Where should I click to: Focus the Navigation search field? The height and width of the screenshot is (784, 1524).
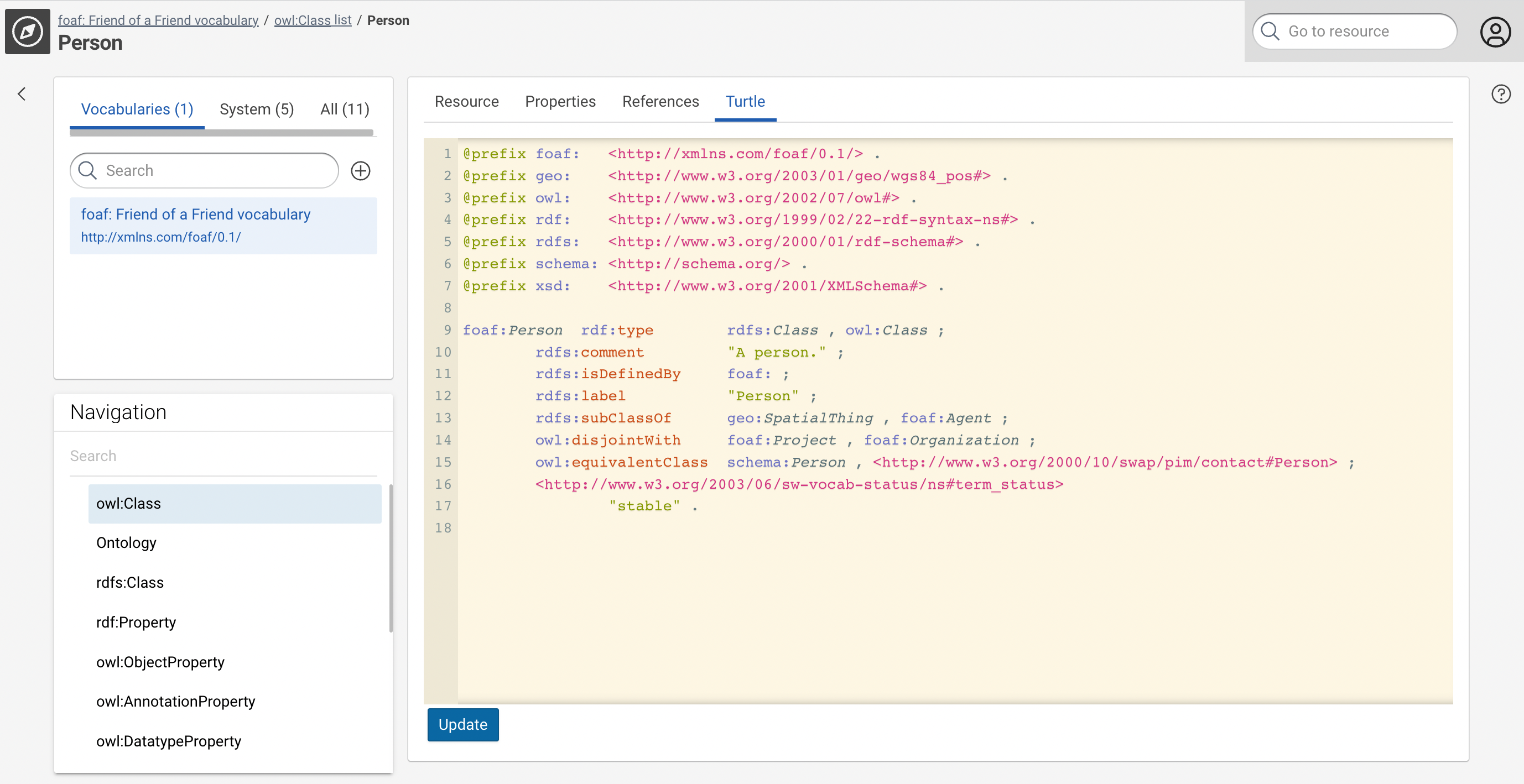coord(223,456)
